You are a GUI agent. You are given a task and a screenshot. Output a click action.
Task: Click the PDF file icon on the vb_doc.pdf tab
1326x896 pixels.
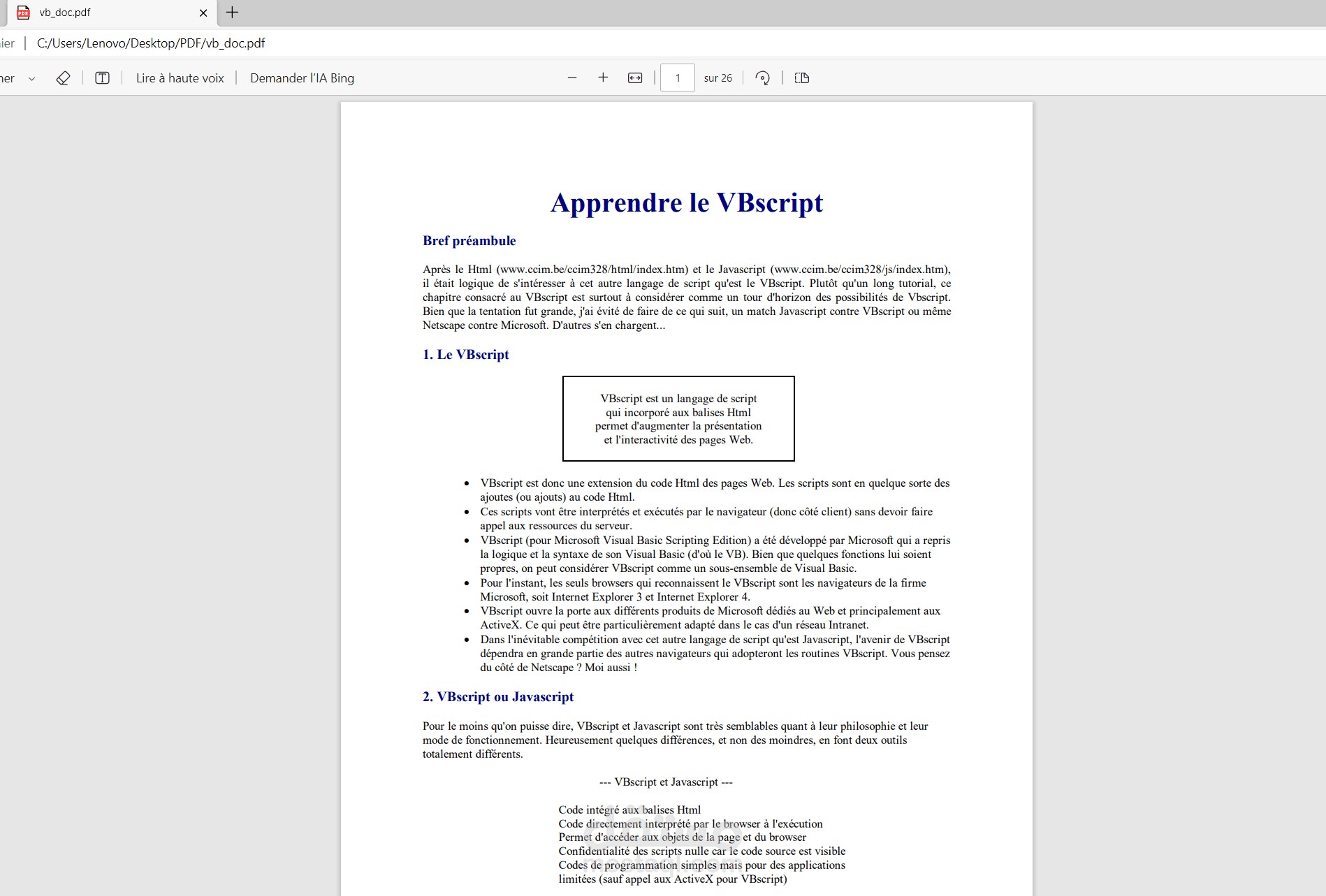[23, 13]
